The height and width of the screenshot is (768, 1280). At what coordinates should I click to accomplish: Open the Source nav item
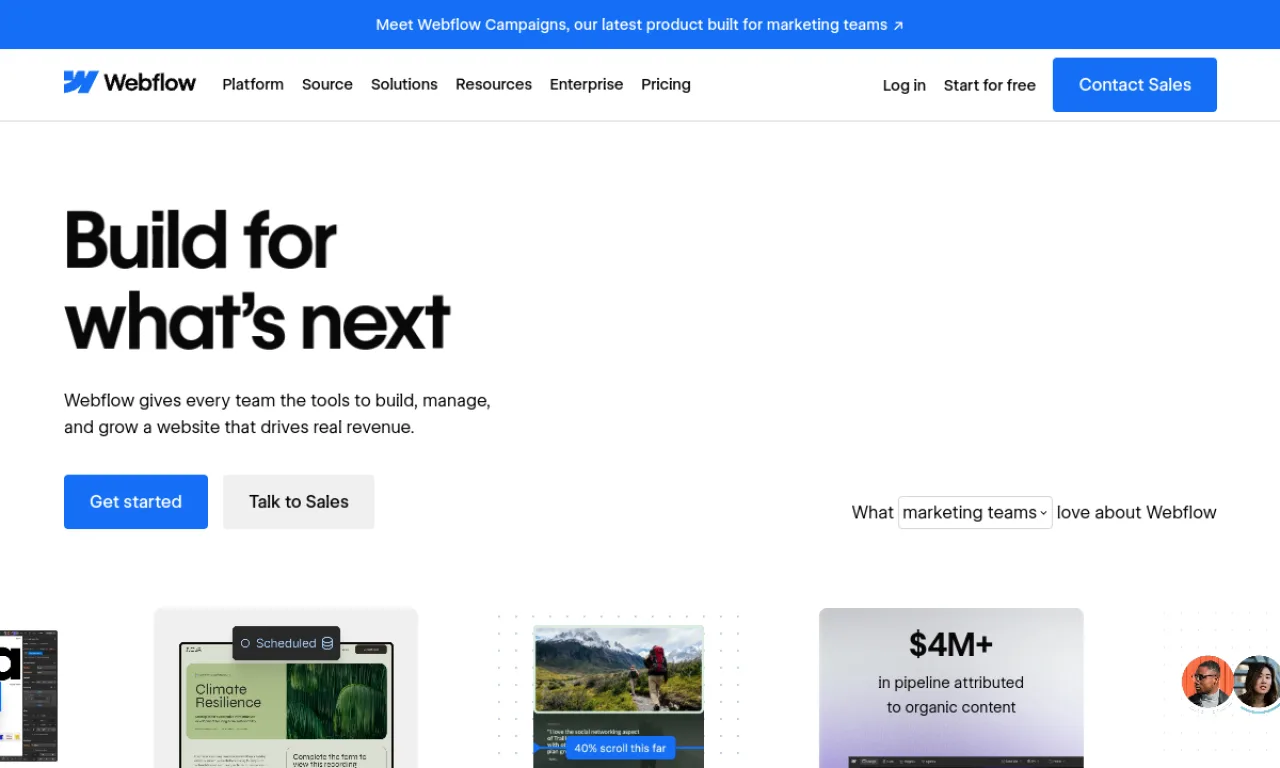coord(327,84)
